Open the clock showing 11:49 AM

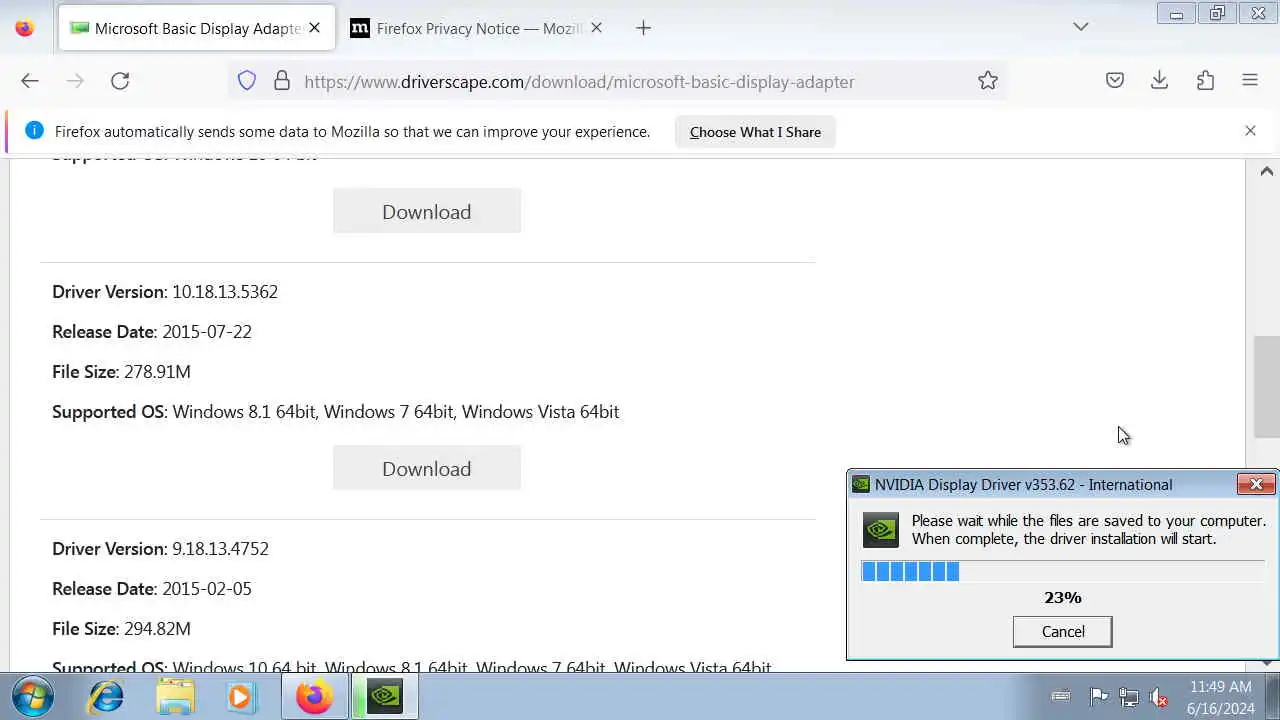tap(1221, 697)
